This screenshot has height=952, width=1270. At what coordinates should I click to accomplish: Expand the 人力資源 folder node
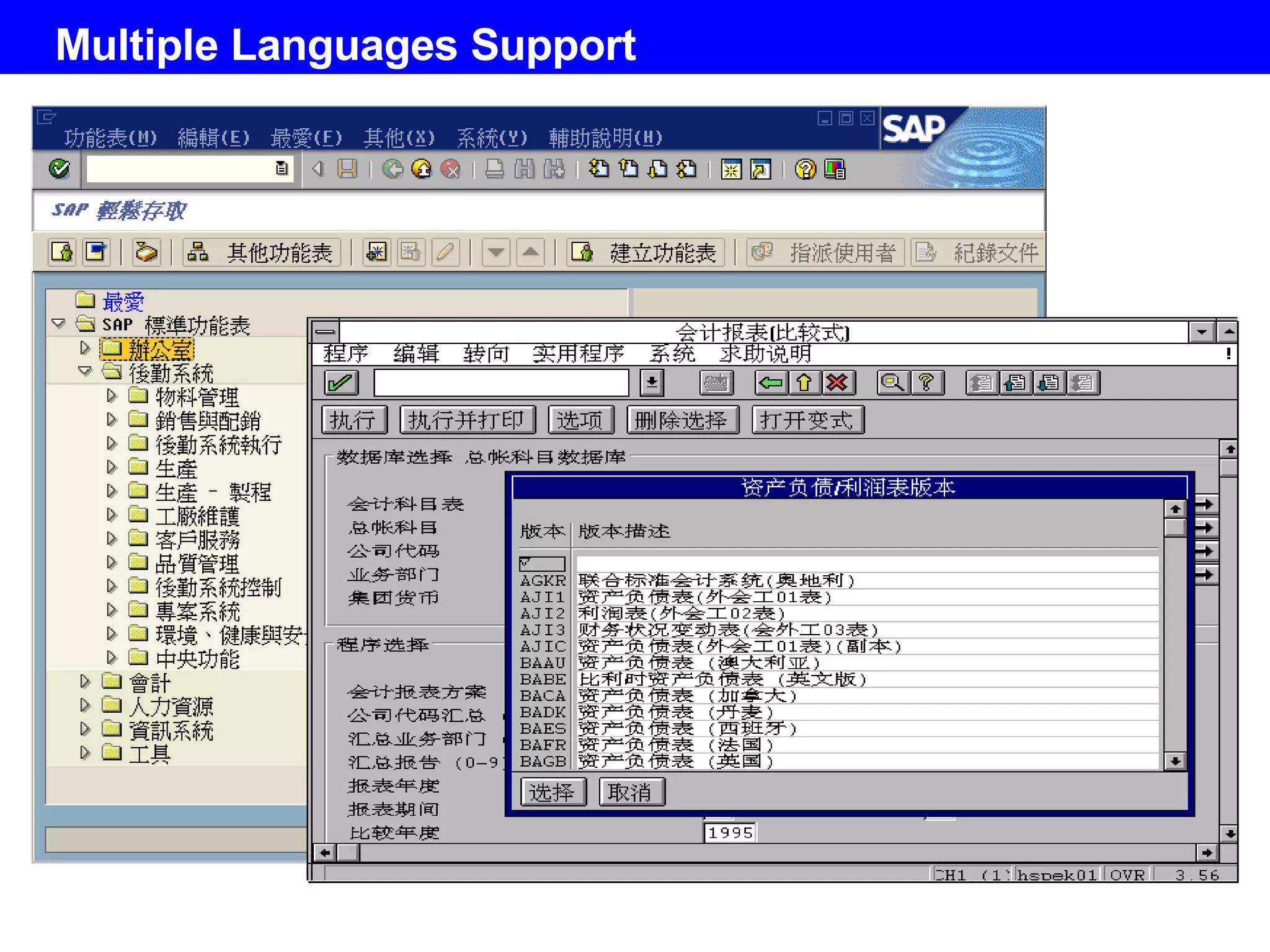pyautogui.click(x=85, y=705)
